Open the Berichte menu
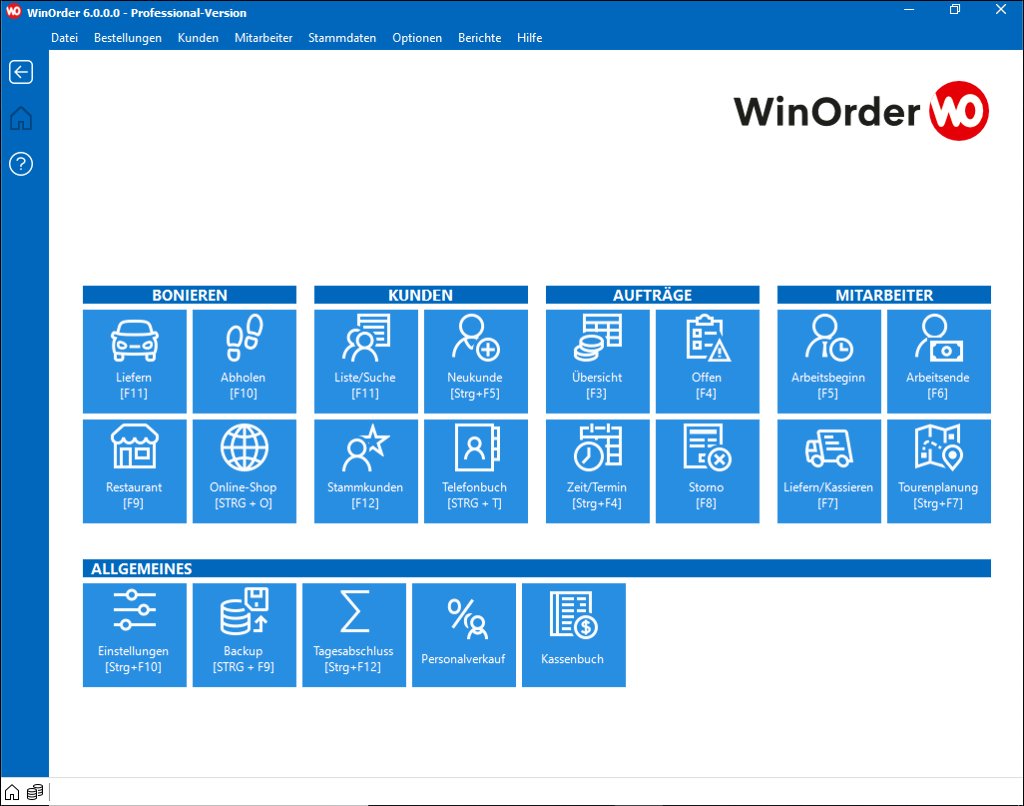This screenshot has height=806, width=1024. [479, 38]
